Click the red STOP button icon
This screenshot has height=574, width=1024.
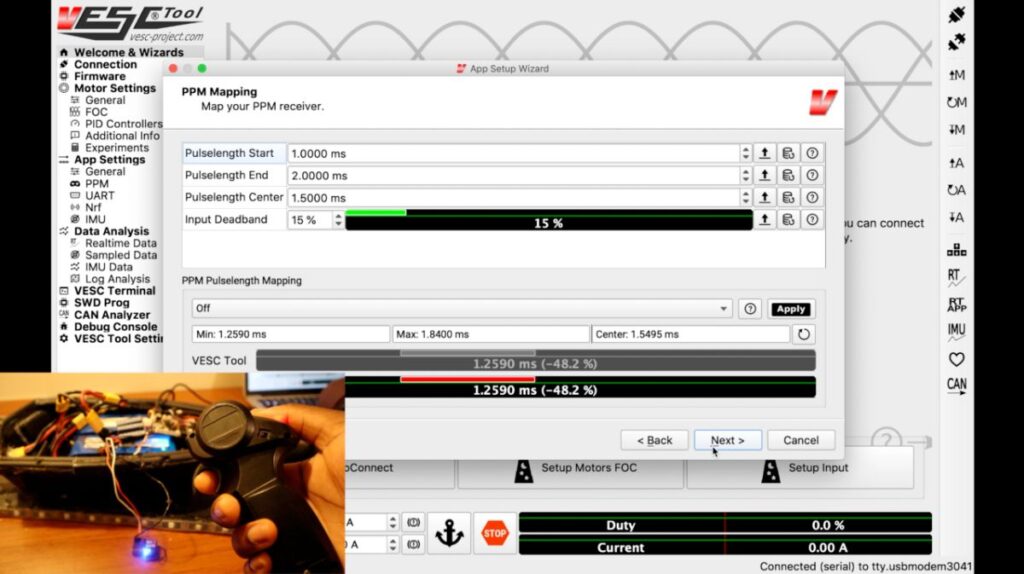click(494, 533)
